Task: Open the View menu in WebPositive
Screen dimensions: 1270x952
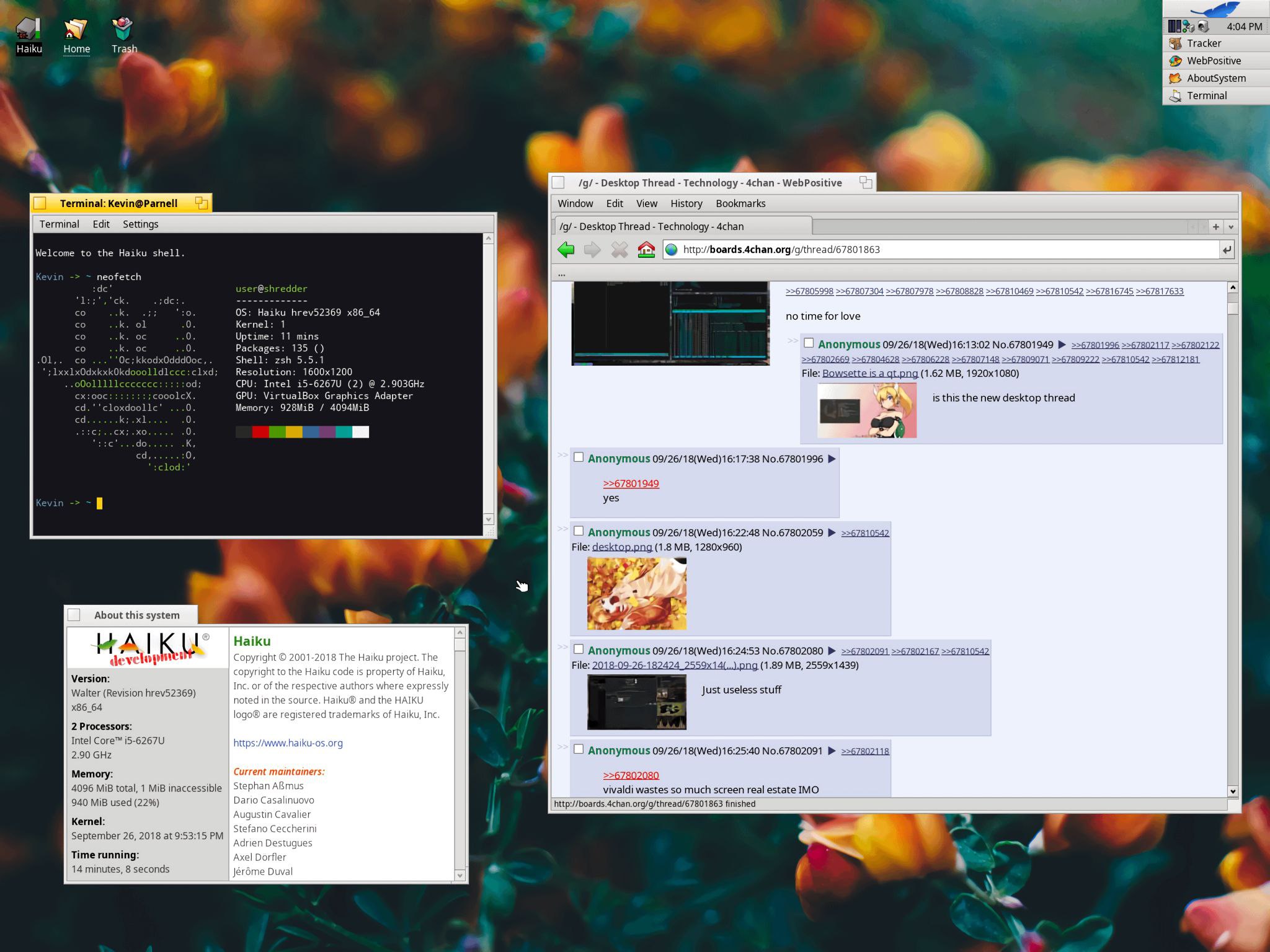Action: point(646,203)
